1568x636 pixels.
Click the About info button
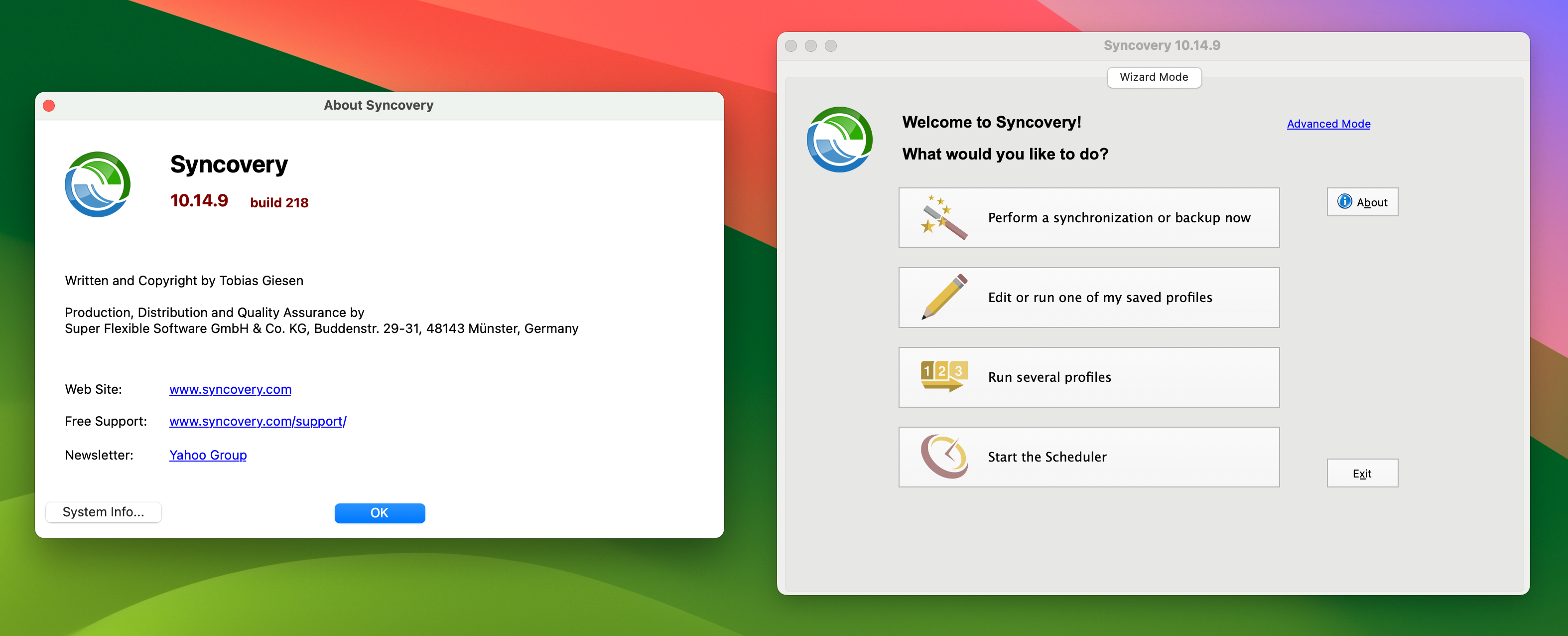(x=1363, y=202)
